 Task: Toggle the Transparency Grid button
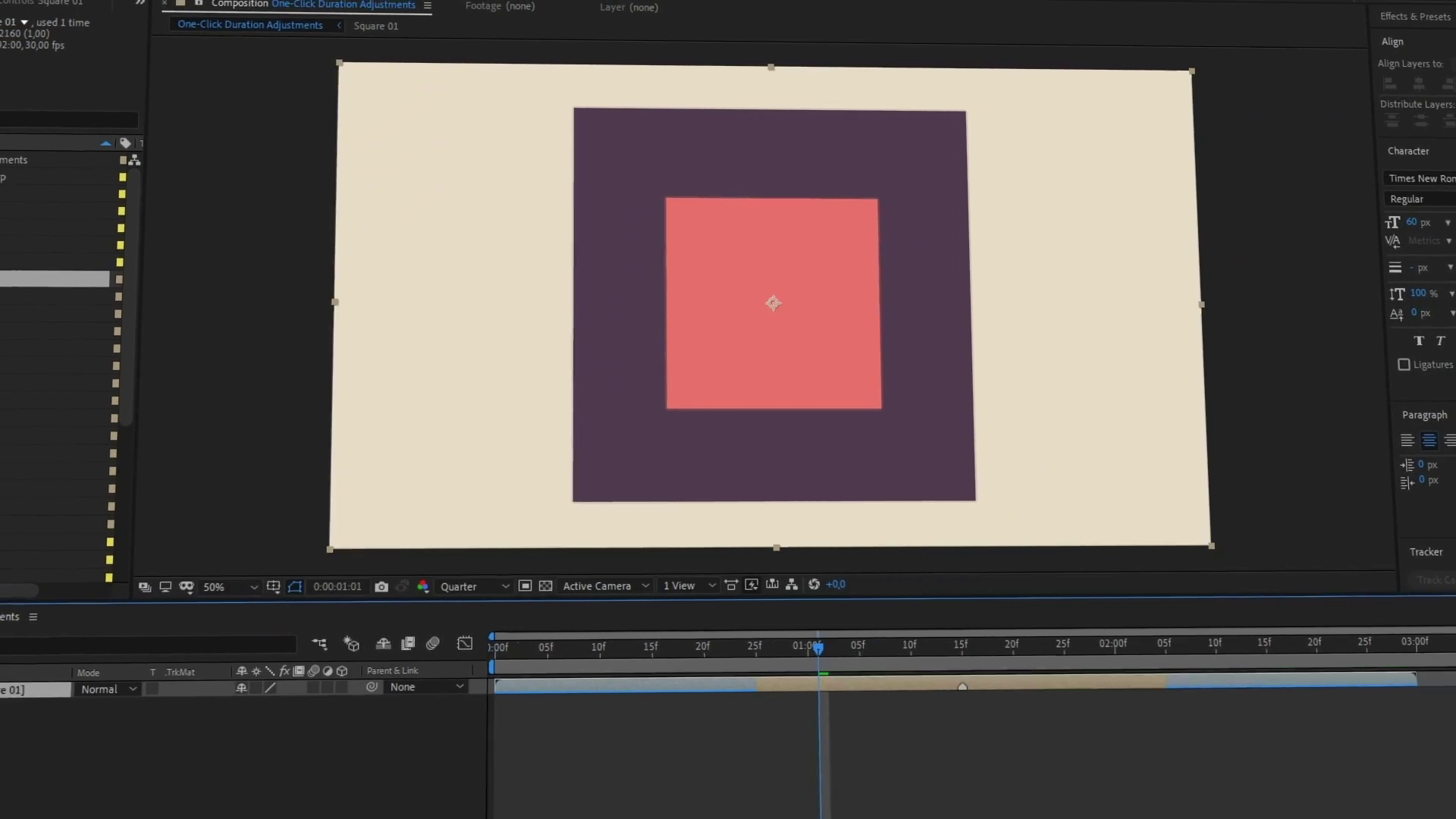tap(545, 586)
